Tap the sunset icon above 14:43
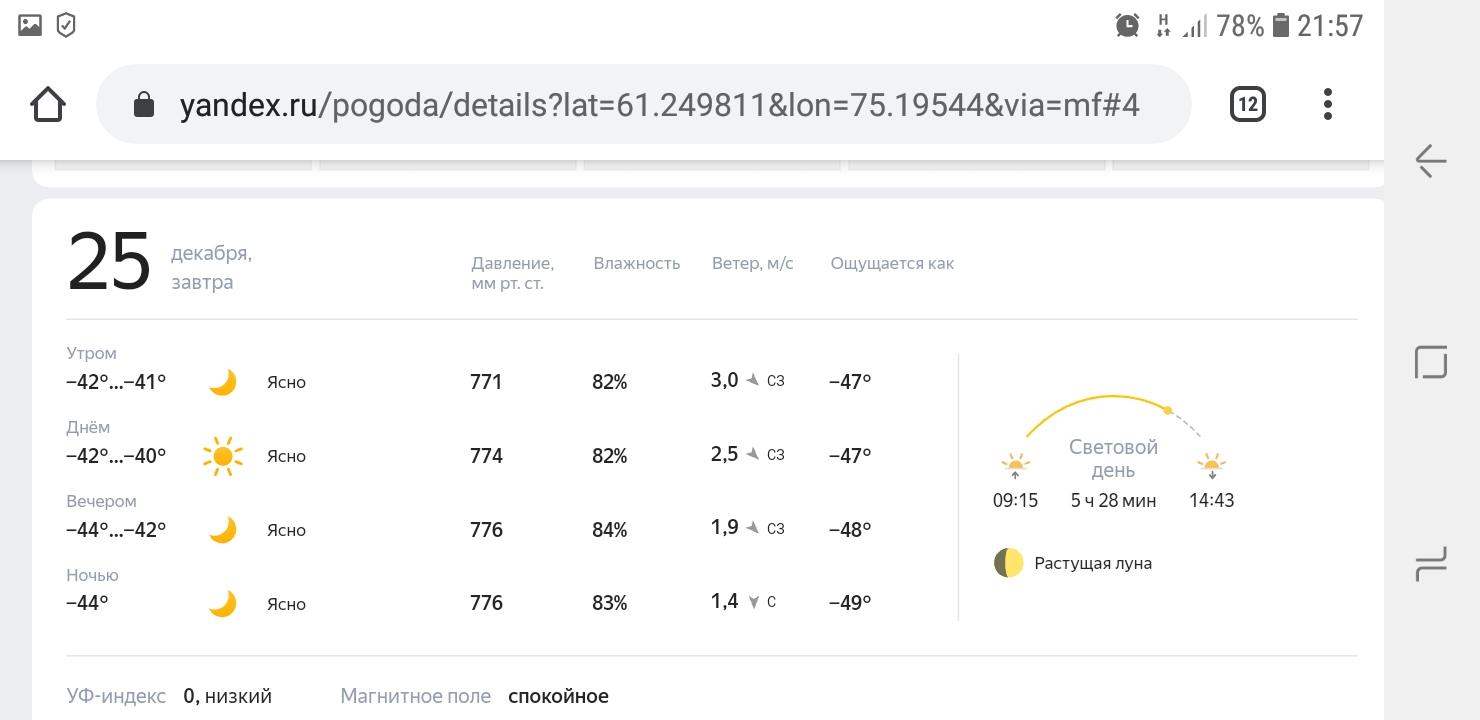 click(1211, 465)
